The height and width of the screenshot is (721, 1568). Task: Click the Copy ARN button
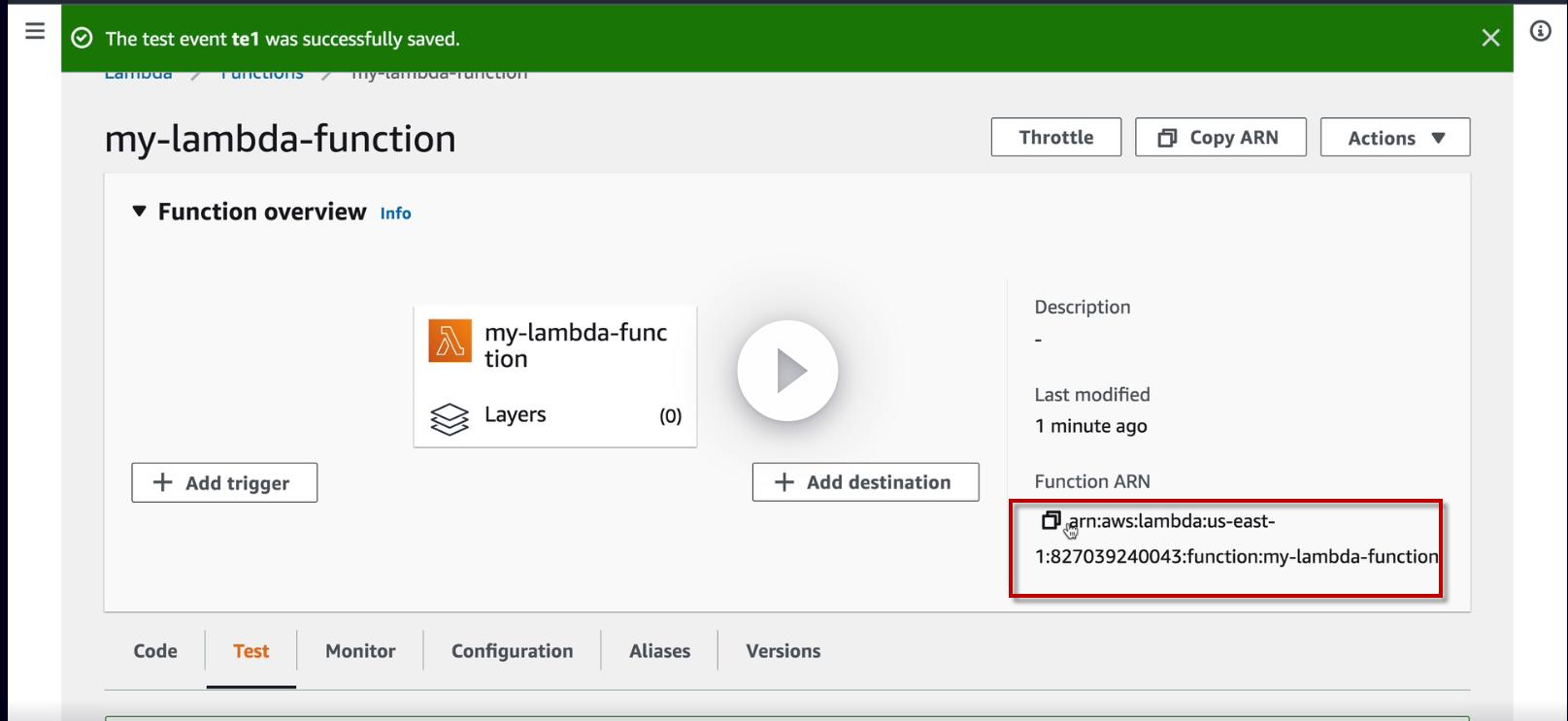(1220, 137)
